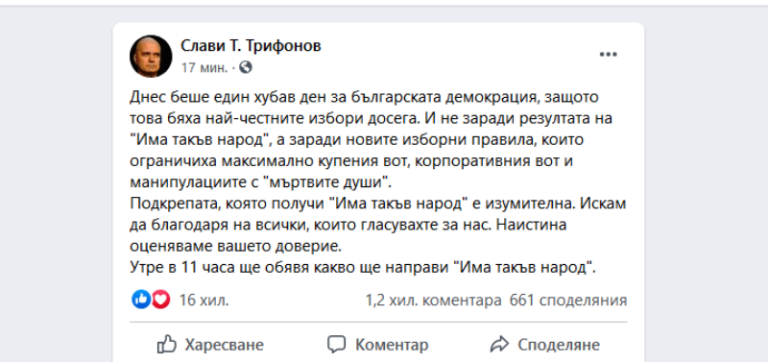Click the red heart reaction icon

[x=161, y=299]
